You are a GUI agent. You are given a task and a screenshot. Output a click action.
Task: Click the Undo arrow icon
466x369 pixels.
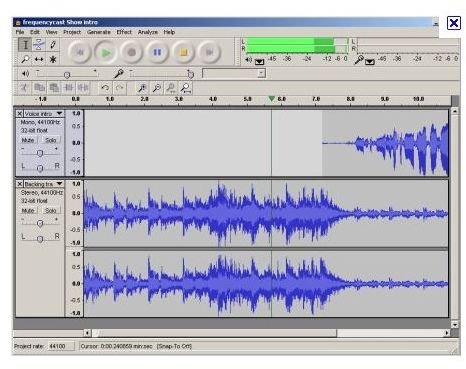[105, 88]
